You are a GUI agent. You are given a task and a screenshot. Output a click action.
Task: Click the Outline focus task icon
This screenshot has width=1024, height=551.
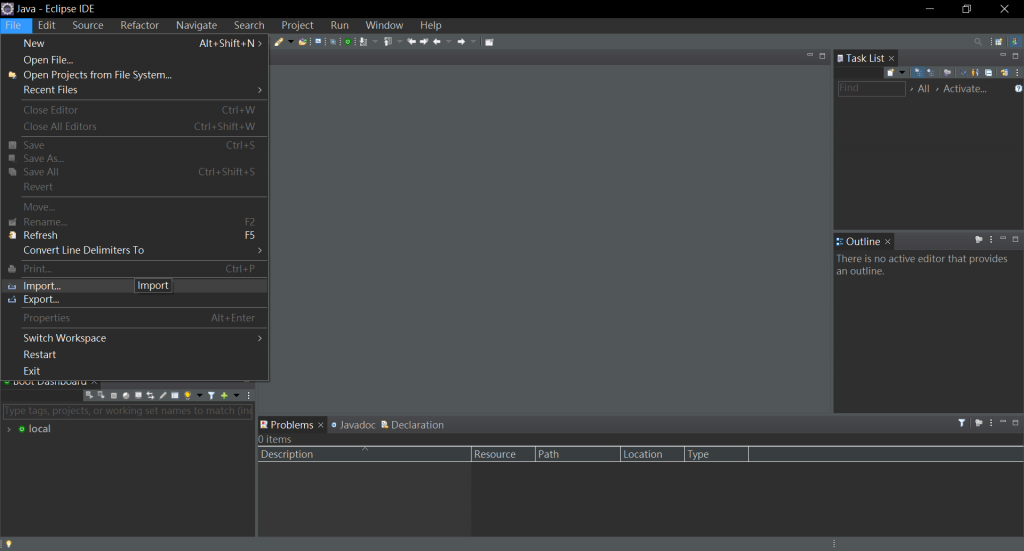click(x=978, y=240)
